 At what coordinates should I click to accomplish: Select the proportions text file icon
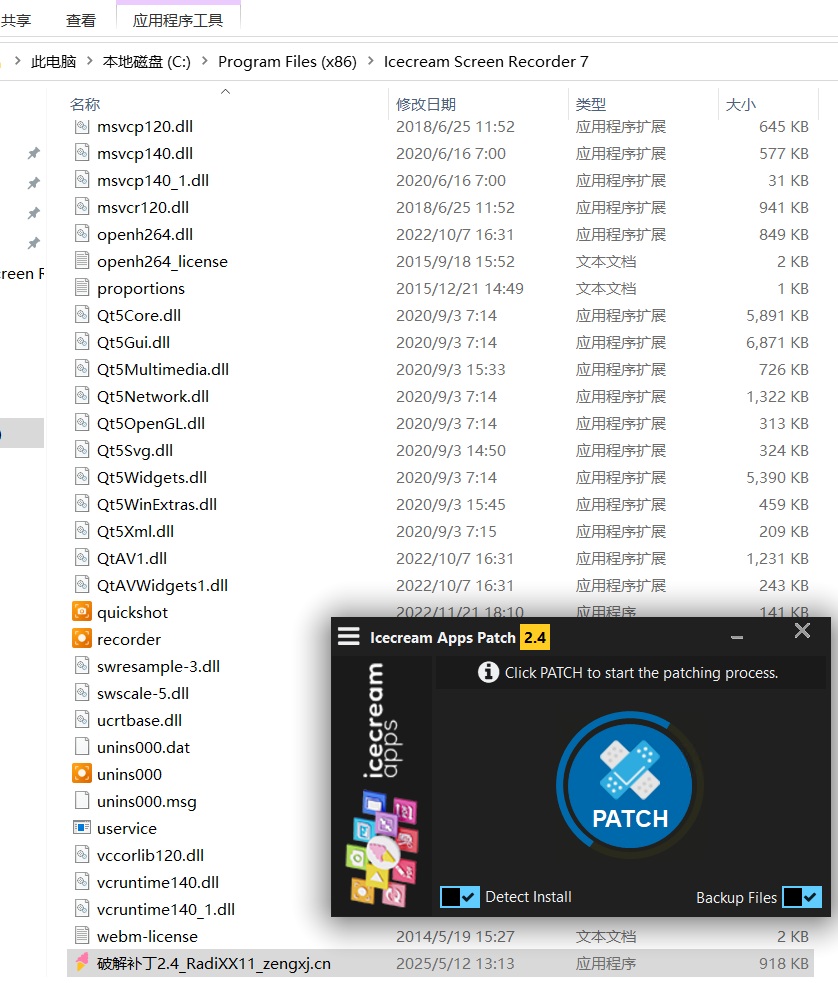click(x=81, y=287)
